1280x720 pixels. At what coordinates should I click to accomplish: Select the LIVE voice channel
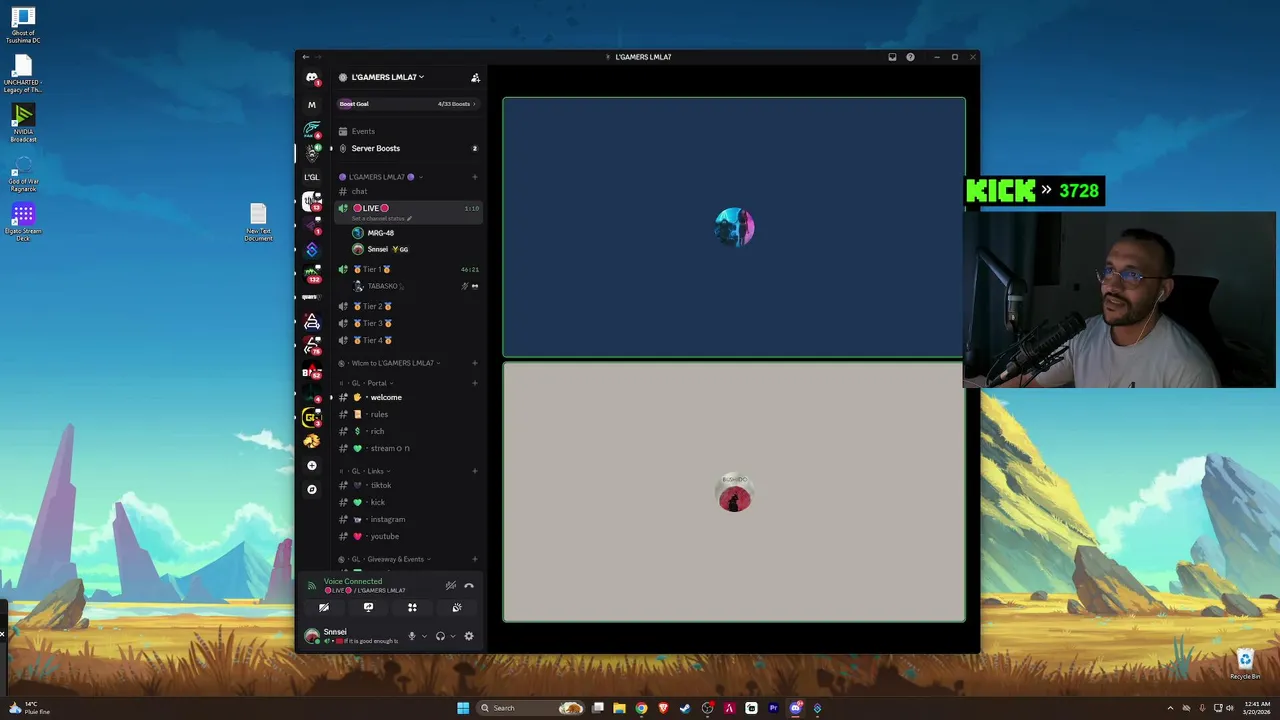[408, 211]
